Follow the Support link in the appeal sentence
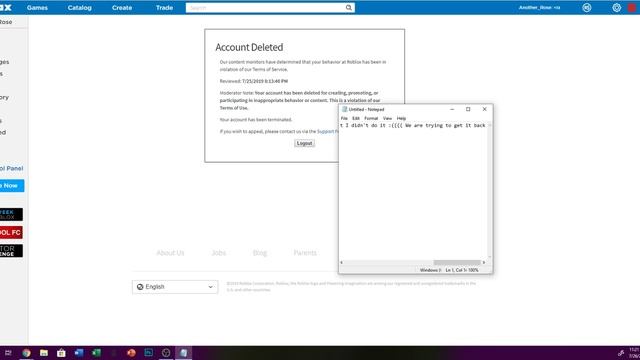The image size is (640, 360). (327, 131)
